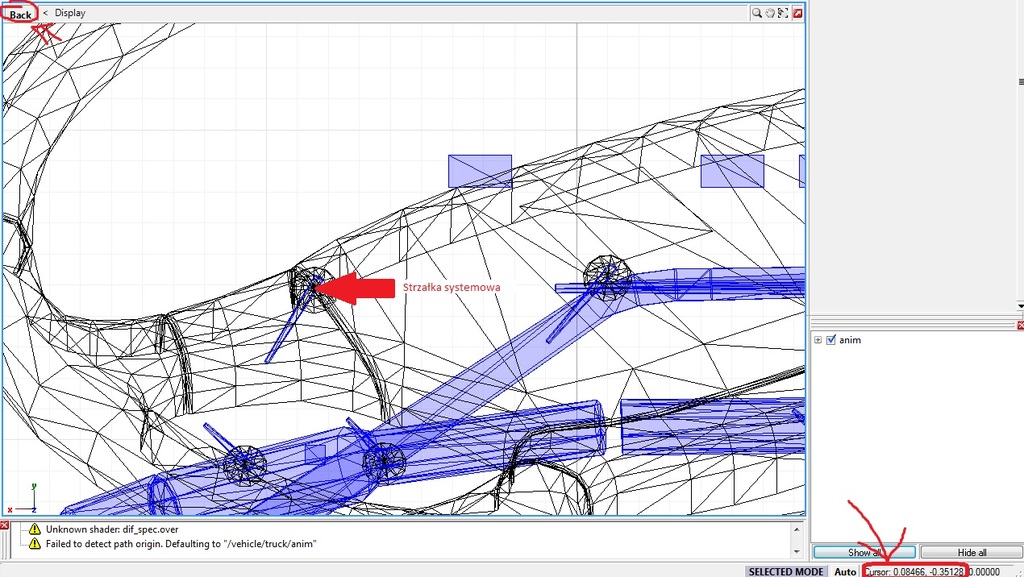The image size is (1024, 577).
Task: Click the Auto status bar mode
Action: coord(845,571)
